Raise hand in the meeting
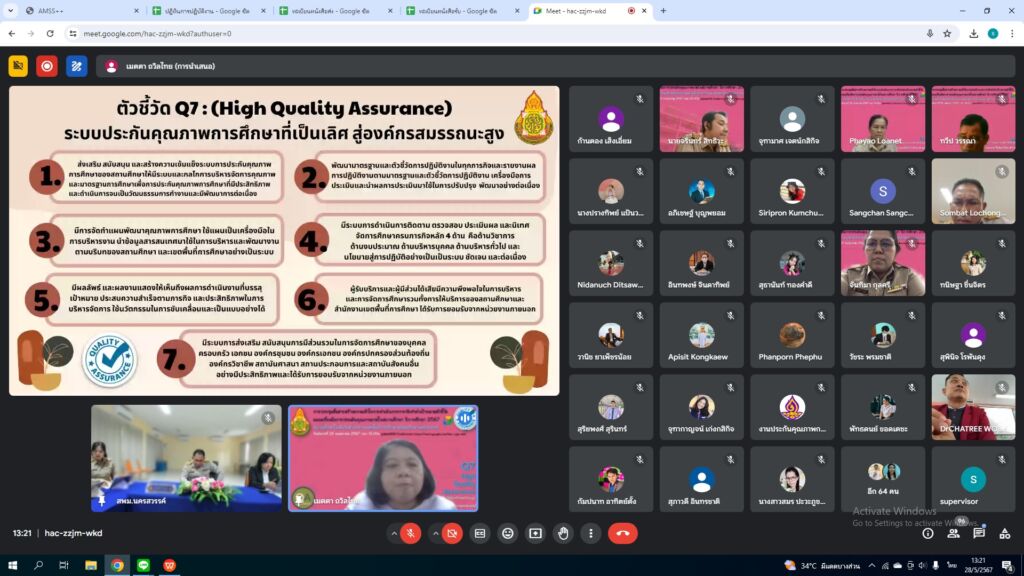The height and width of the screenshot is (576, 1024). [563, 533]
